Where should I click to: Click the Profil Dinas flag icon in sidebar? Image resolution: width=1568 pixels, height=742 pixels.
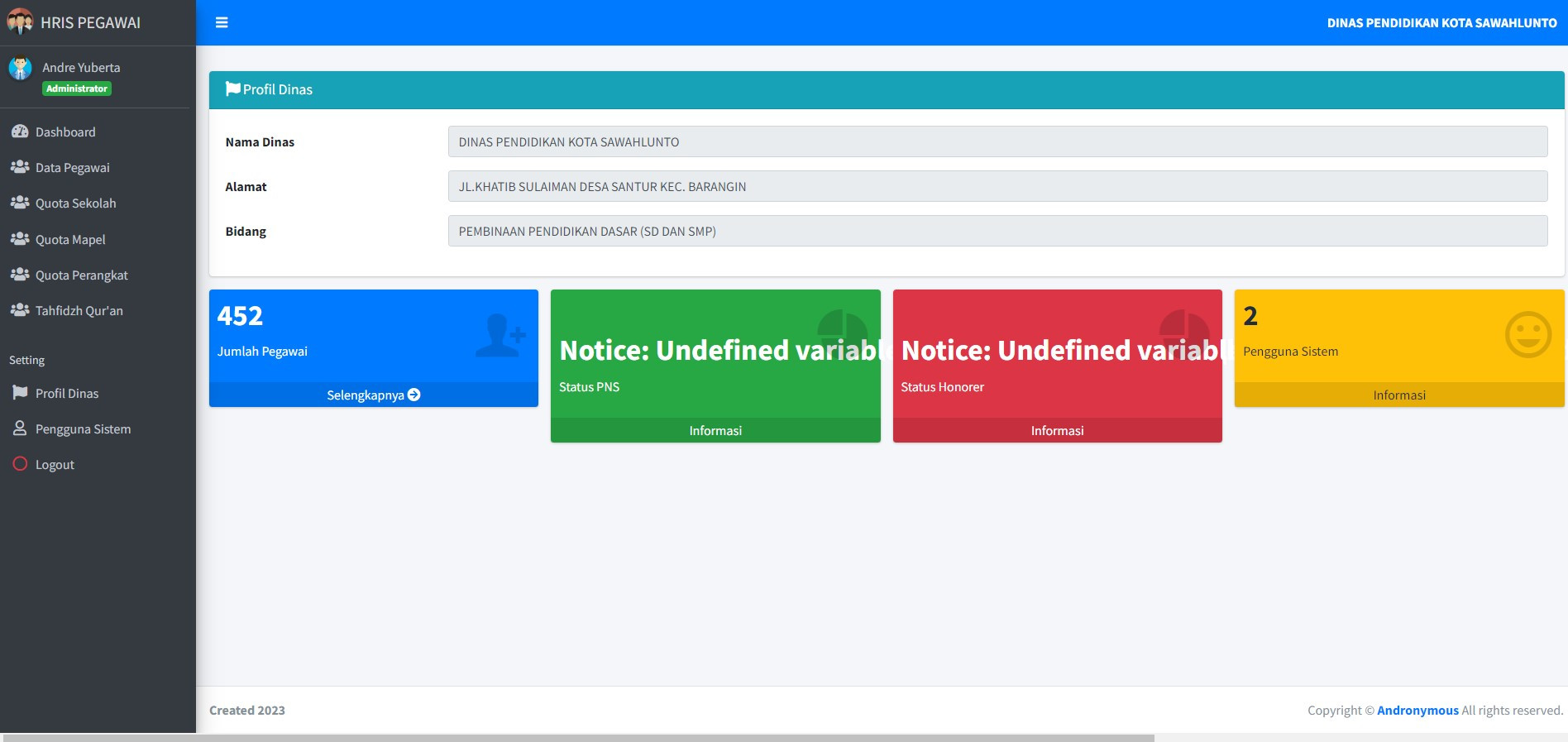coord(20,393)
